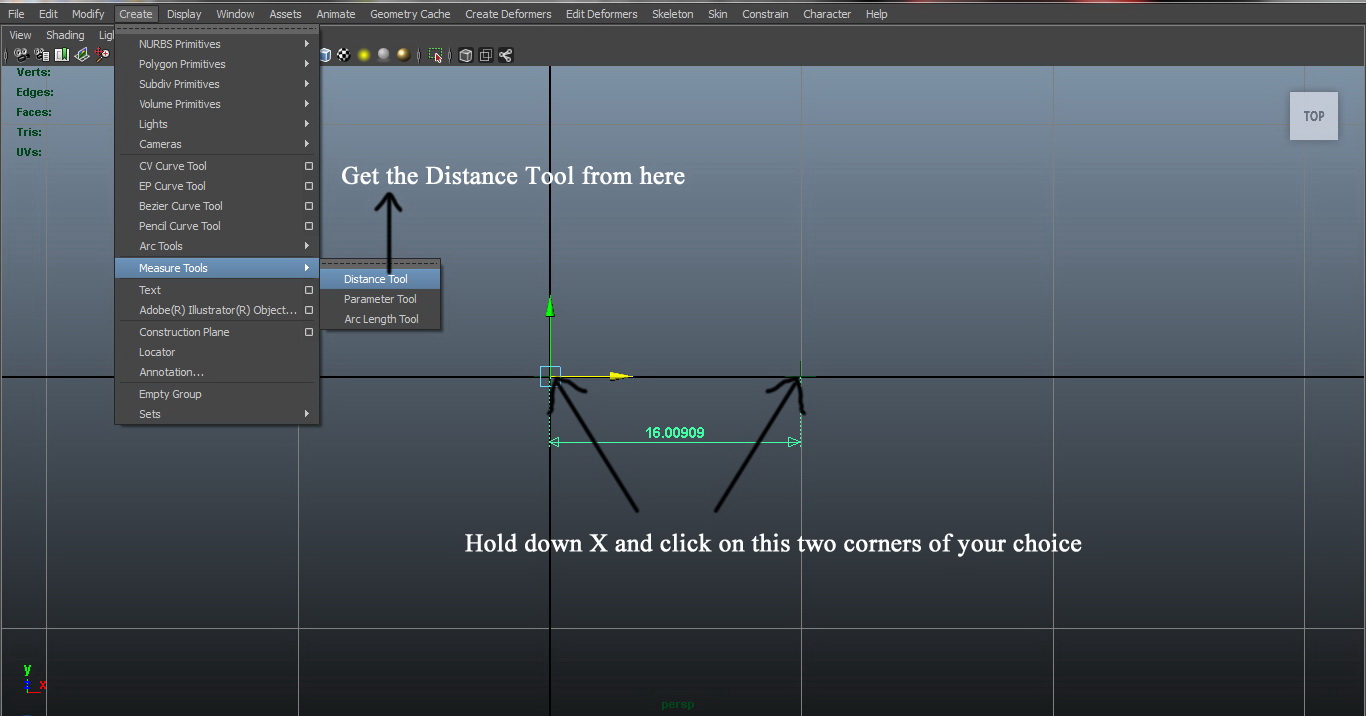
Task: Click the Select Camera icon in panel toolbar
Action: tap(21, 55)
